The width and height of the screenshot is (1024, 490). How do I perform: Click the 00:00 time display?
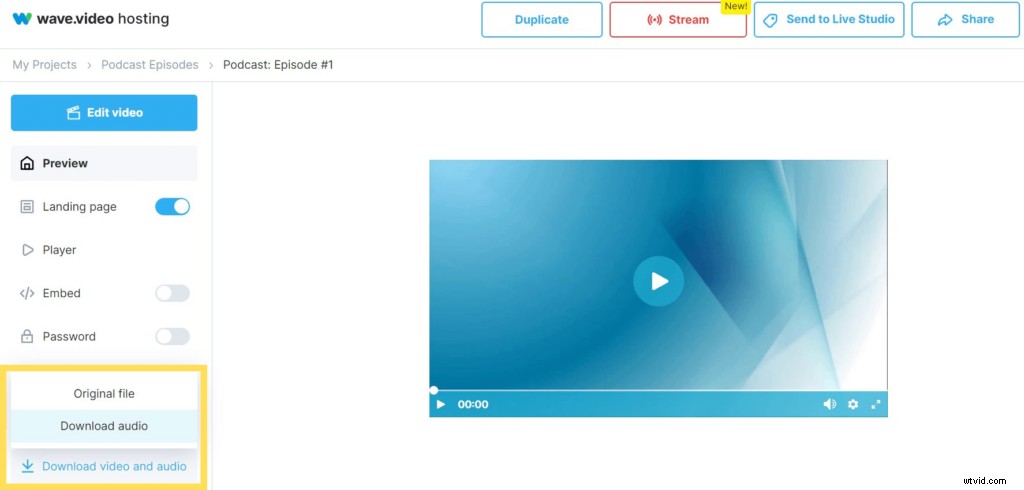click(x=473, y=404)
